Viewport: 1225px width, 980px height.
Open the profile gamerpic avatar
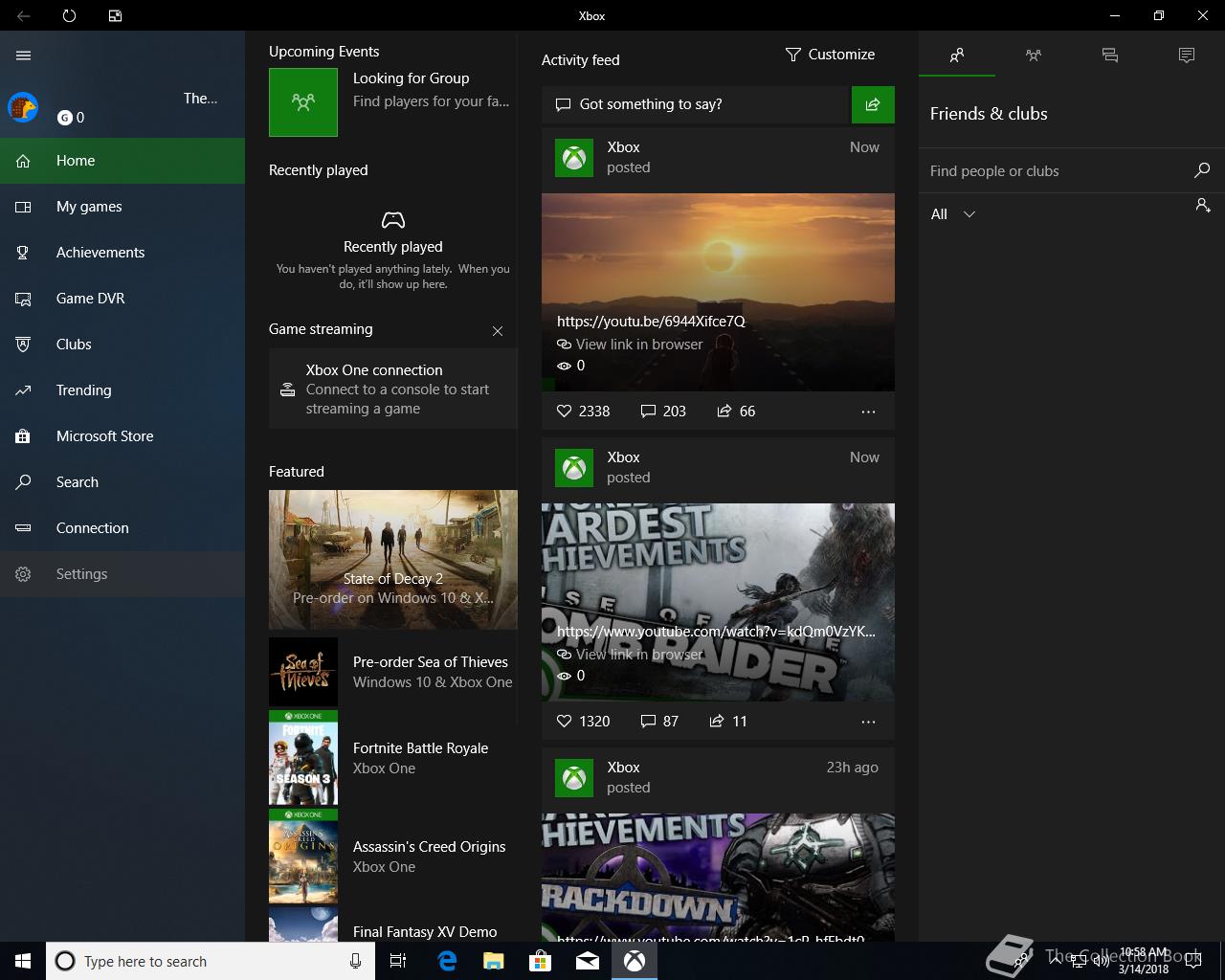(x=23, y=107)
